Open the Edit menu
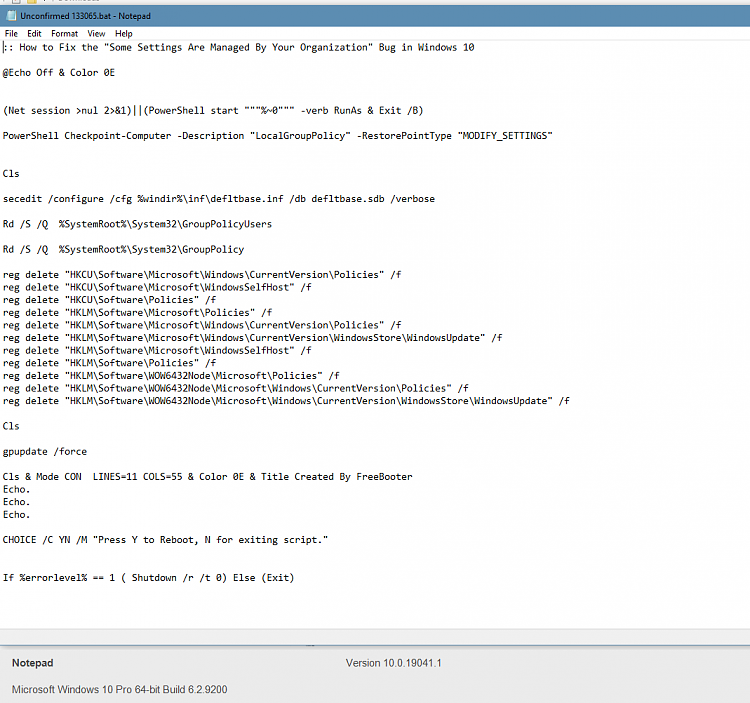The height and width of the screenshot is (703, 750). pyautogui.click(x=34, y=33)
